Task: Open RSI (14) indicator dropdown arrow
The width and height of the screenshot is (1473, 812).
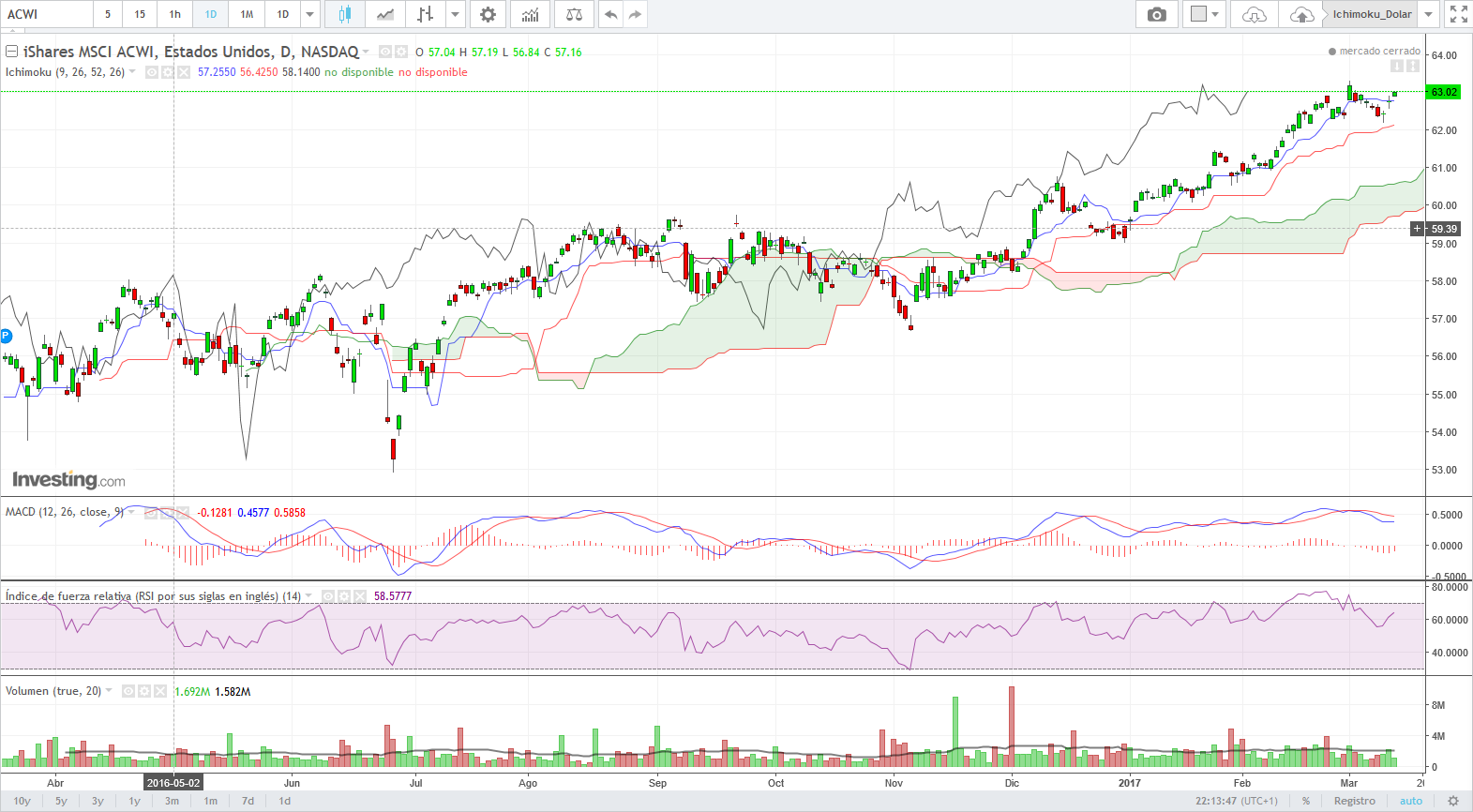Action: point(308,596)
